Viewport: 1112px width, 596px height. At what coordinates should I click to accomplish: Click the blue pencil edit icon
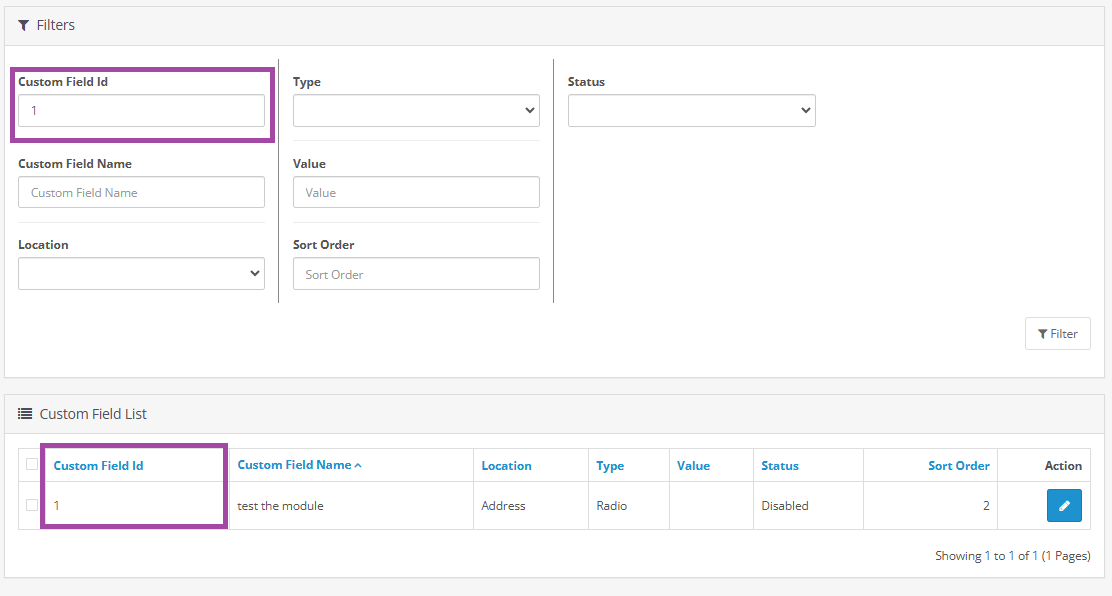1064,506
